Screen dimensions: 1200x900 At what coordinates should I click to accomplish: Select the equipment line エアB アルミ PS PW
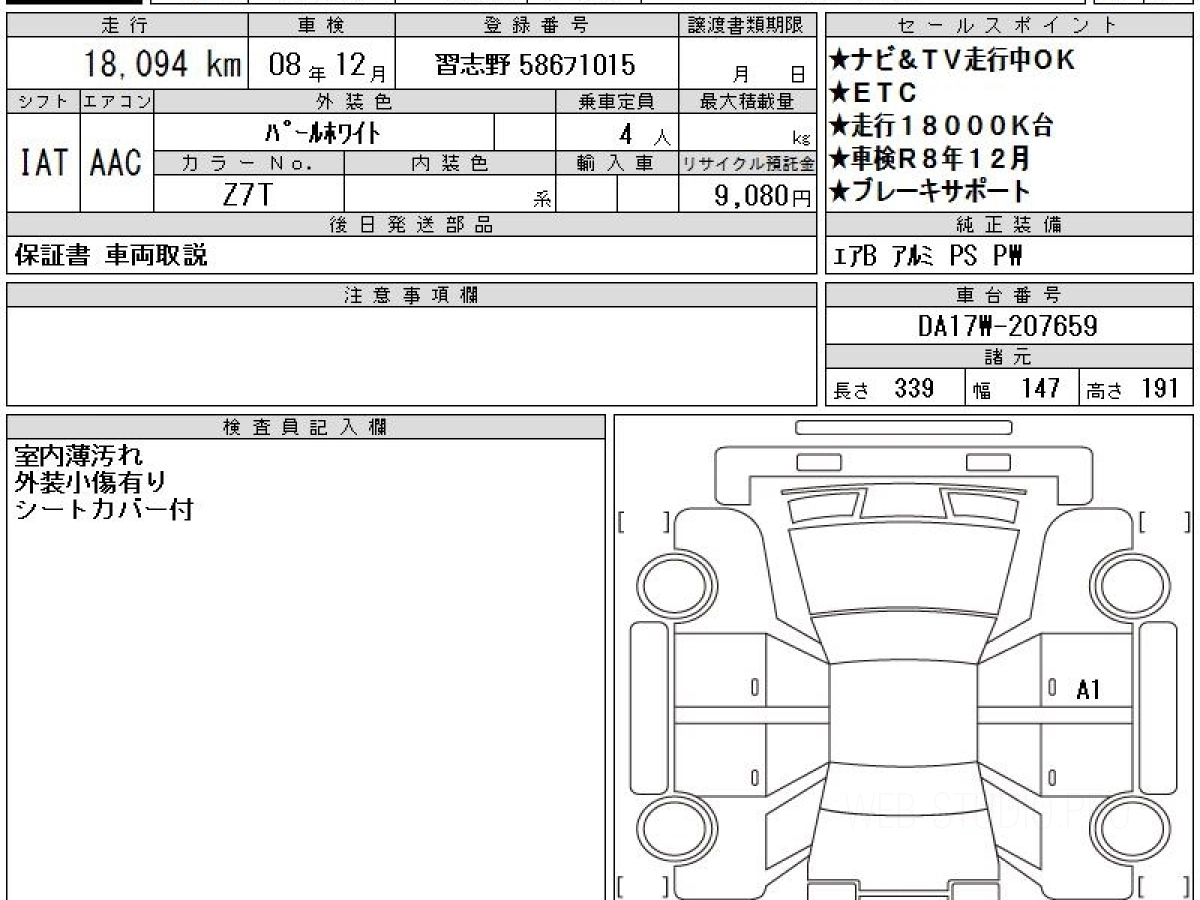point(929,257)
